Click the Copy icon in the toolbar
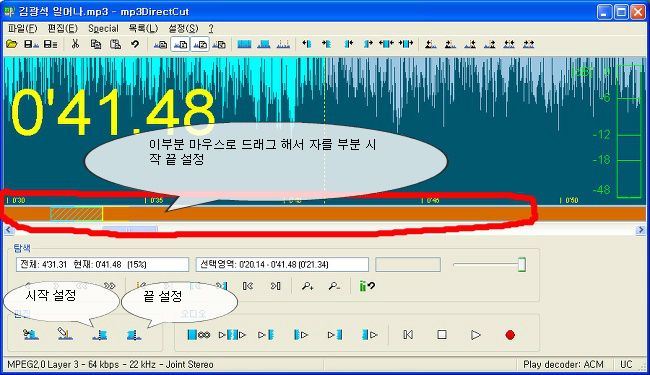Screen dimensions: 650x375 tap(96, 44)
